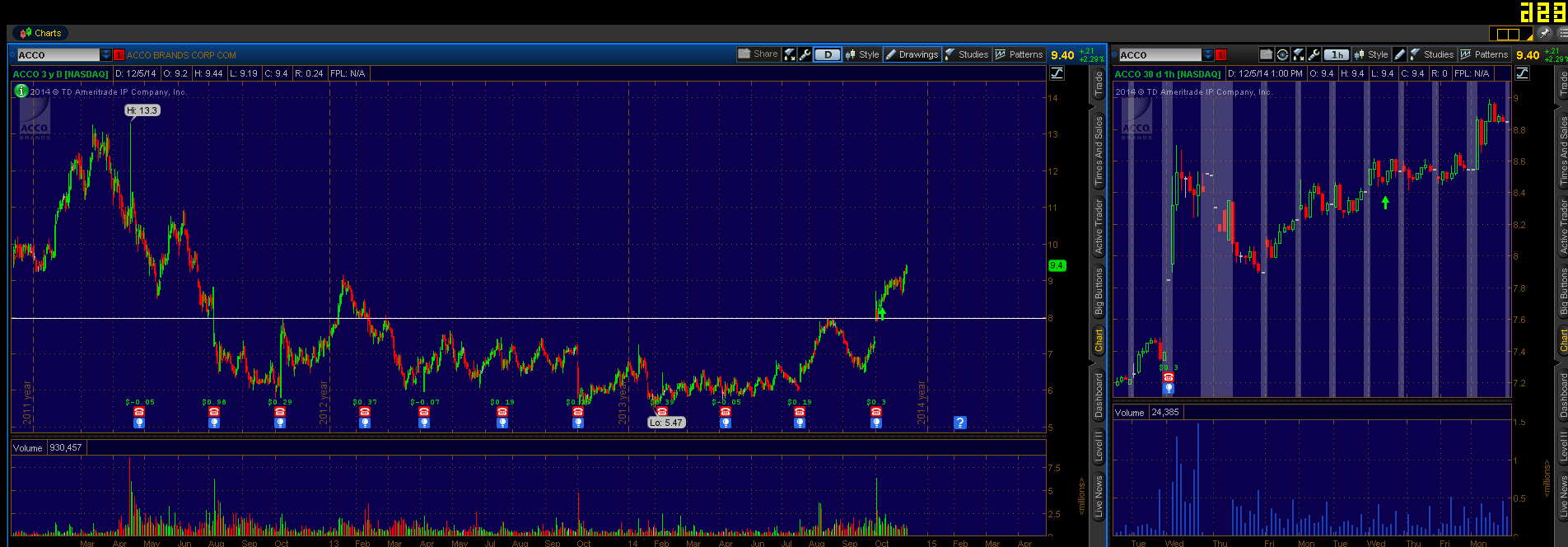Viewport: 1568px width, 547px height.
Task: Click the green arrow drawing on right chart
Action: [1385, 202]
